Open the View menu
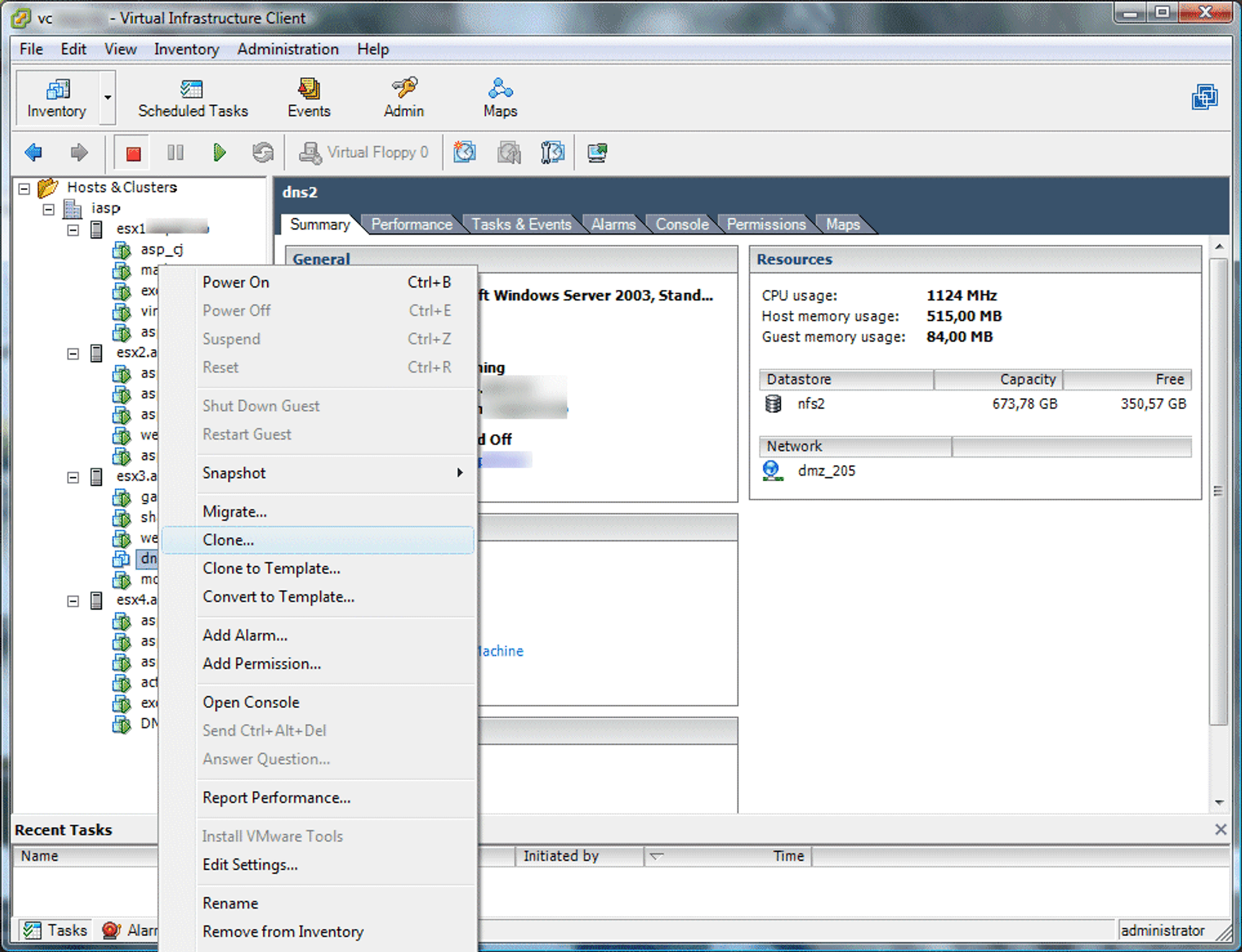This screenshot has height=952, width=1242. [x=120, y=49]
